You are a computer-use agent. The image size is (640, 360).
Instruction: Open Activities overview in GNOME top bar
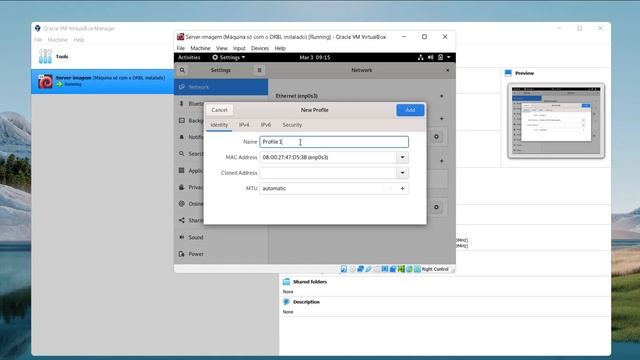coord(189,58)
